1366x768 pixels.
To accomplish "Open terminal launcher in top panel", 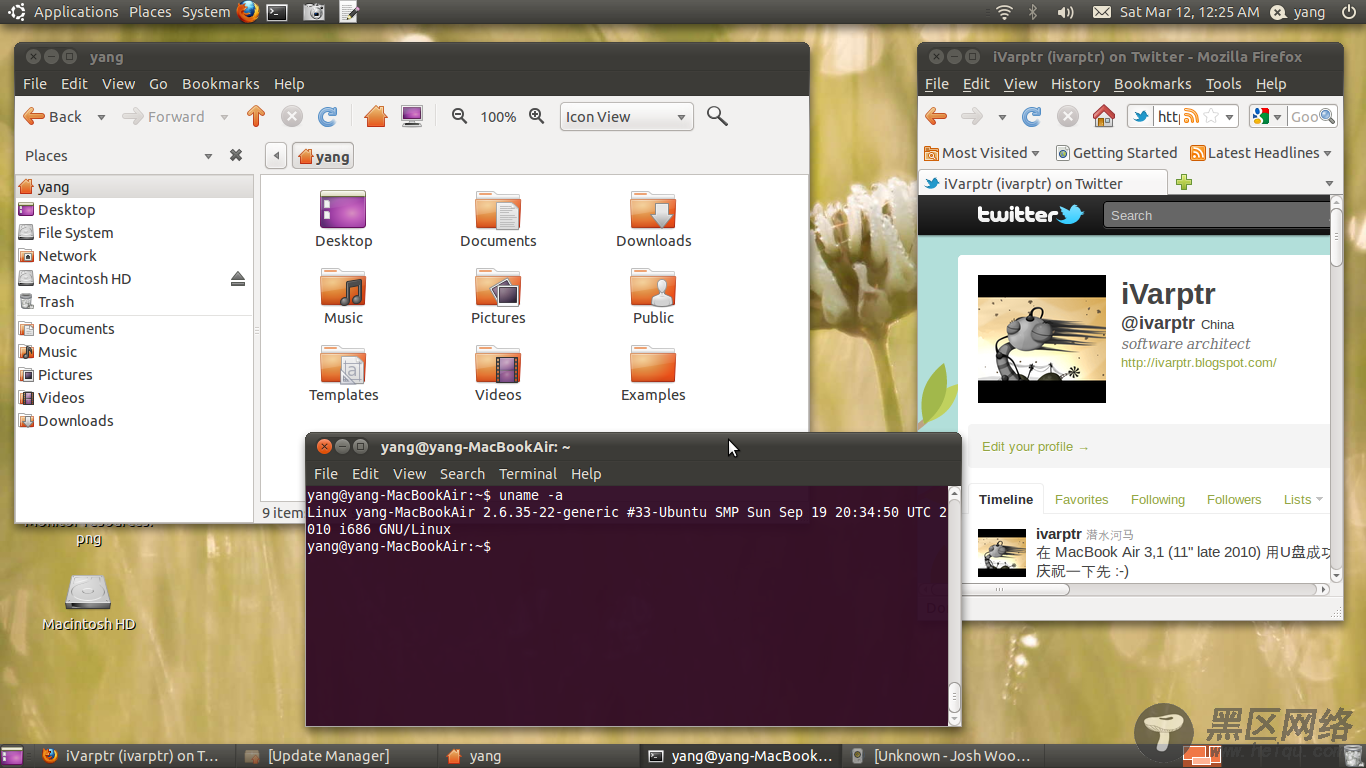I will pyautogui.click(x=277, y=12).
